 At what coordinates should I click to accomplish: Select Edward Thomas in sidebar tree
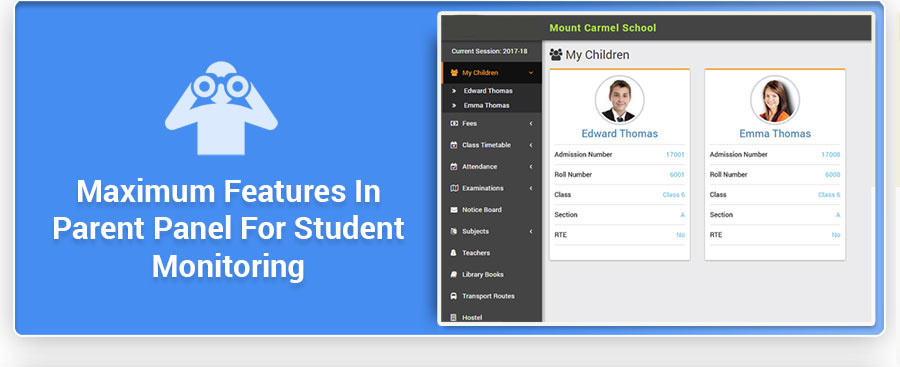(x=488, y=91)
